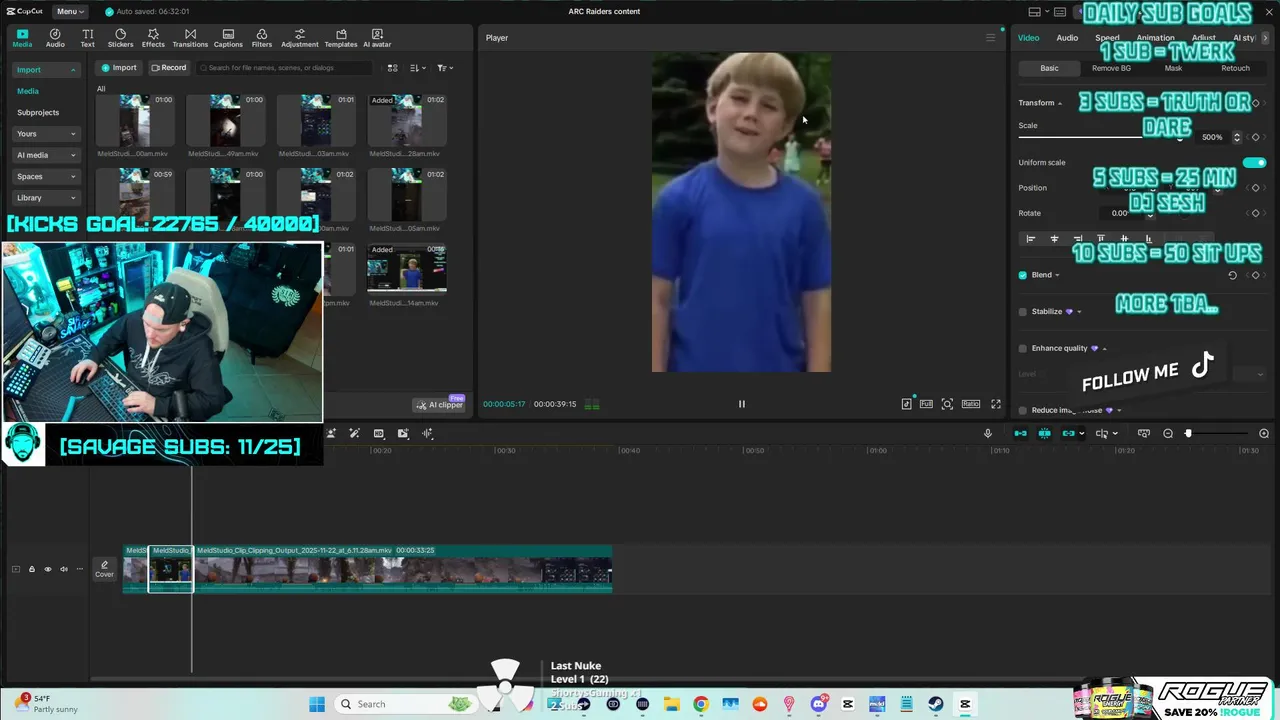
Task: Align left using the alignment icon
Action: pos(1030,239)
